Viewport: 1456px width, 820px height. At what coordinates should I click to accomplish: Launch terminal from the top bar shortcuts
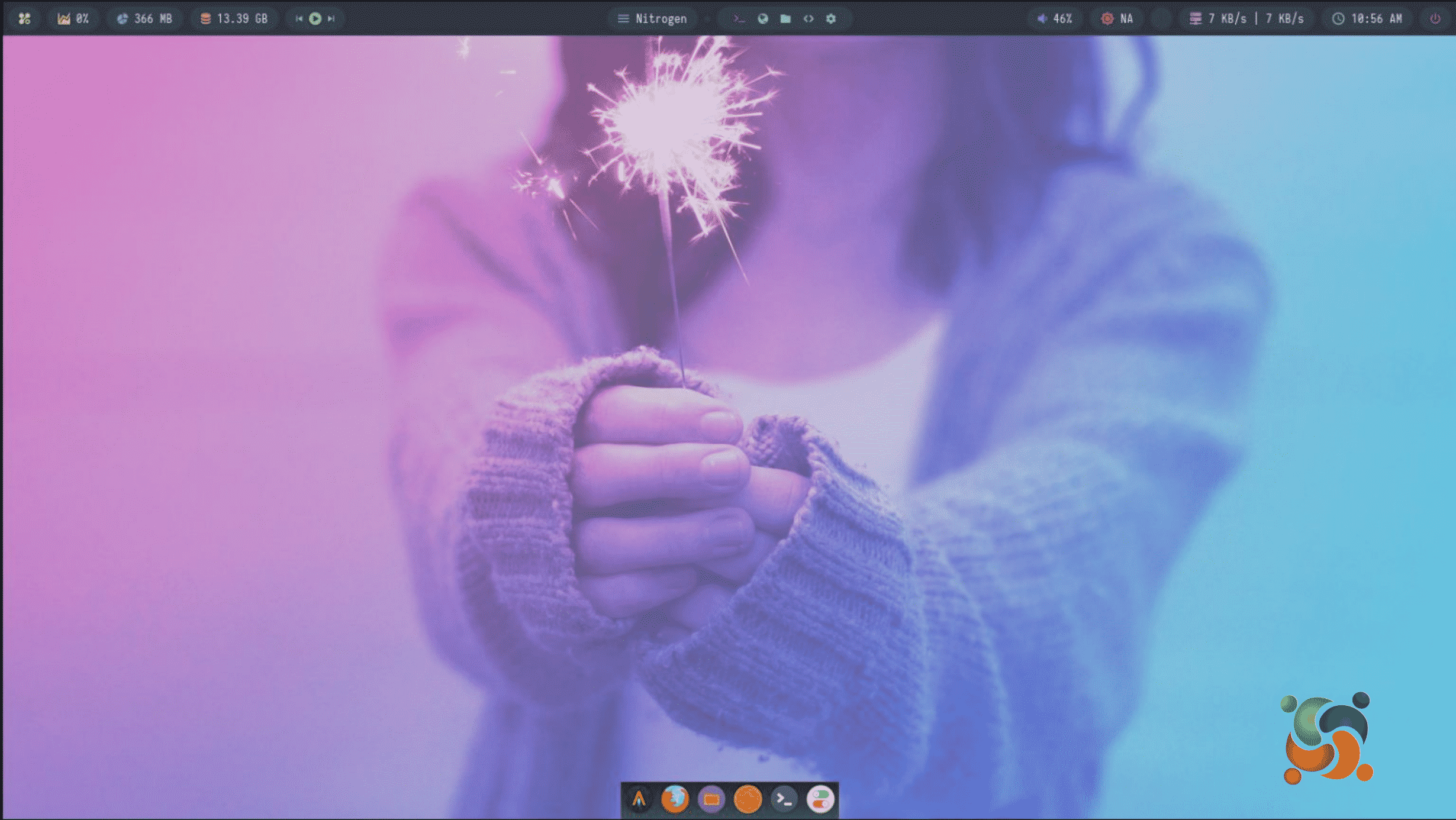point(739,19)
